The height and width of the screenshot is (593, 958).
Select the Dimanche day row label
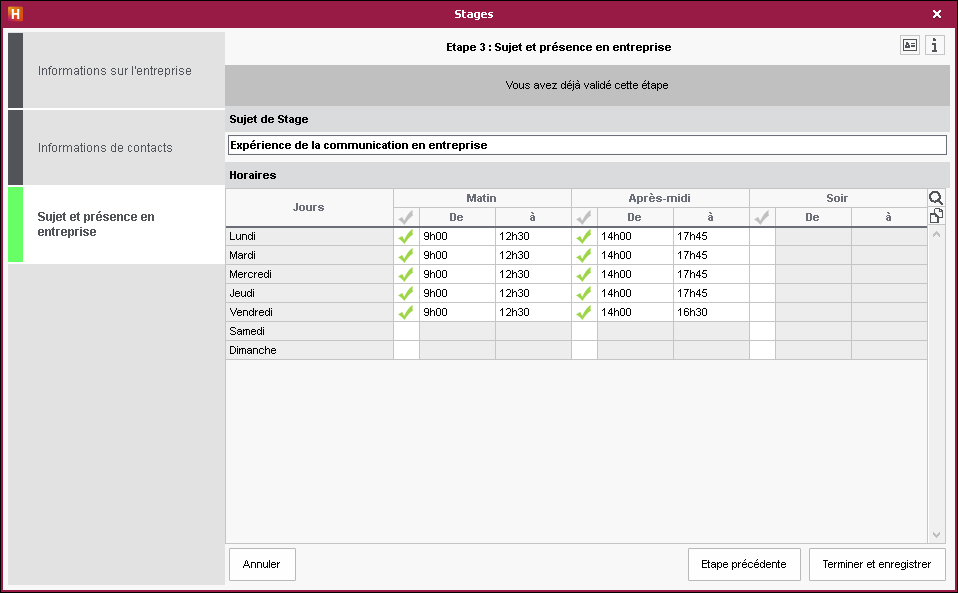[x=309, y=350]
